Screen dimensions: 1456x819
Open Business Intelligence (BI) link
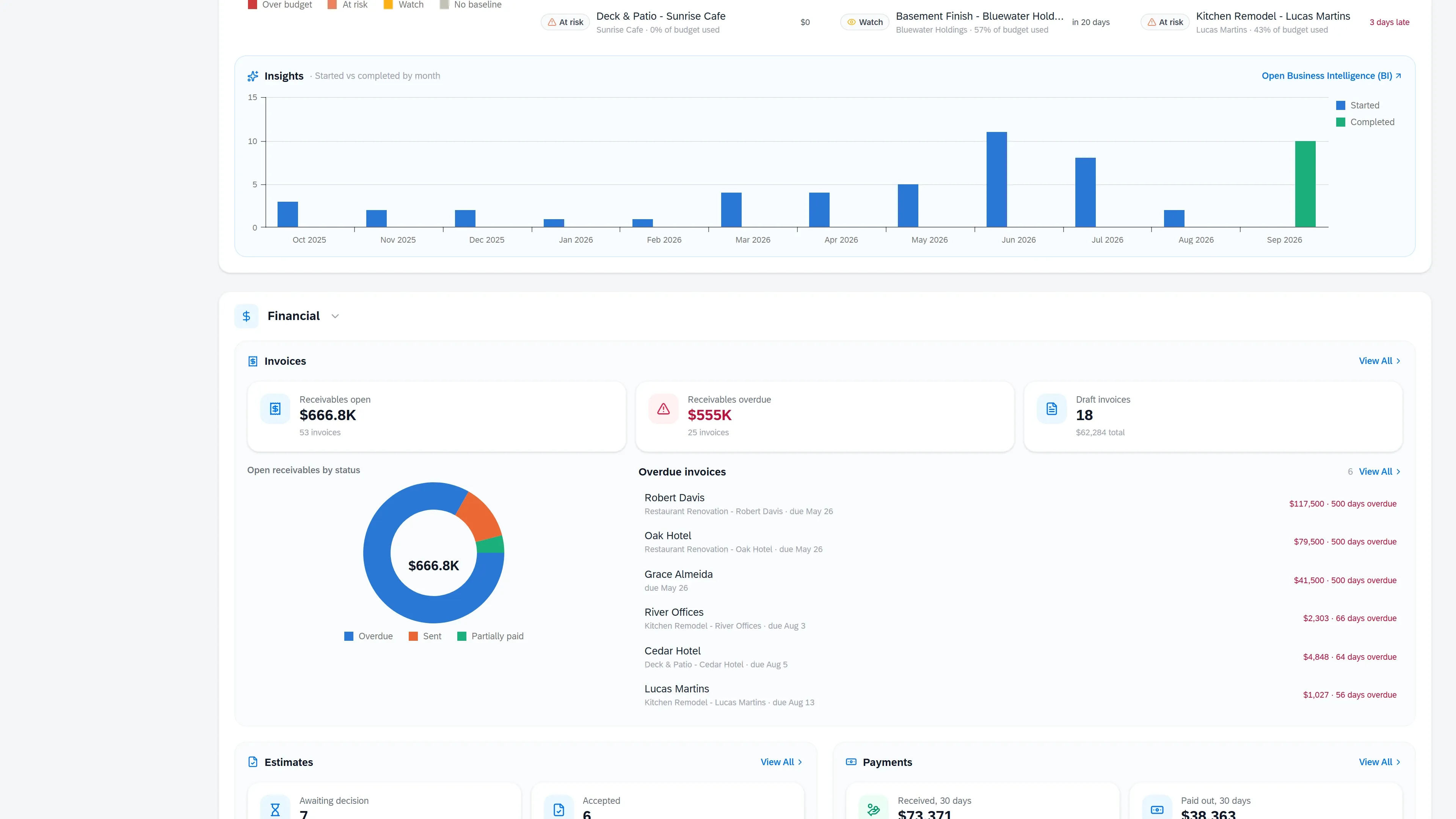coord(1331,76)
